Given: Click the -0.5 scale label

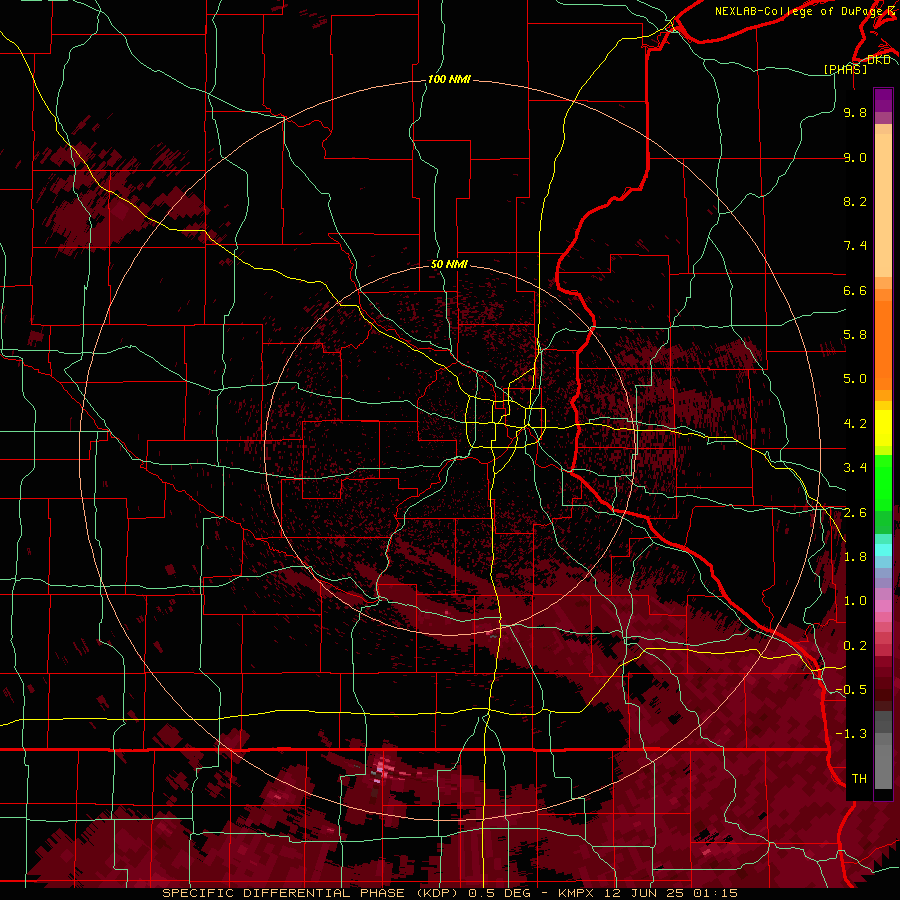Looking at the screenshot, I should tap(851, 690).
